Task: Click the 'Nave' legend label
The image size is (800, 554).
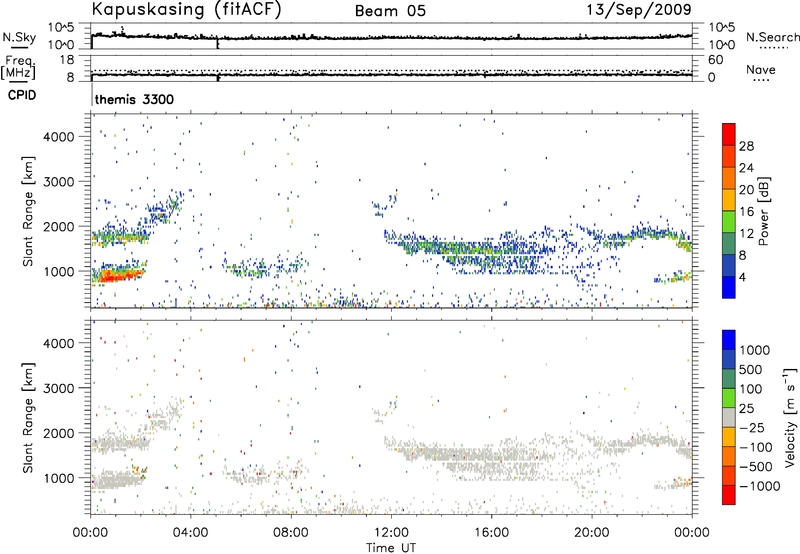Action: pyautogui.click(x=761, y=69)
